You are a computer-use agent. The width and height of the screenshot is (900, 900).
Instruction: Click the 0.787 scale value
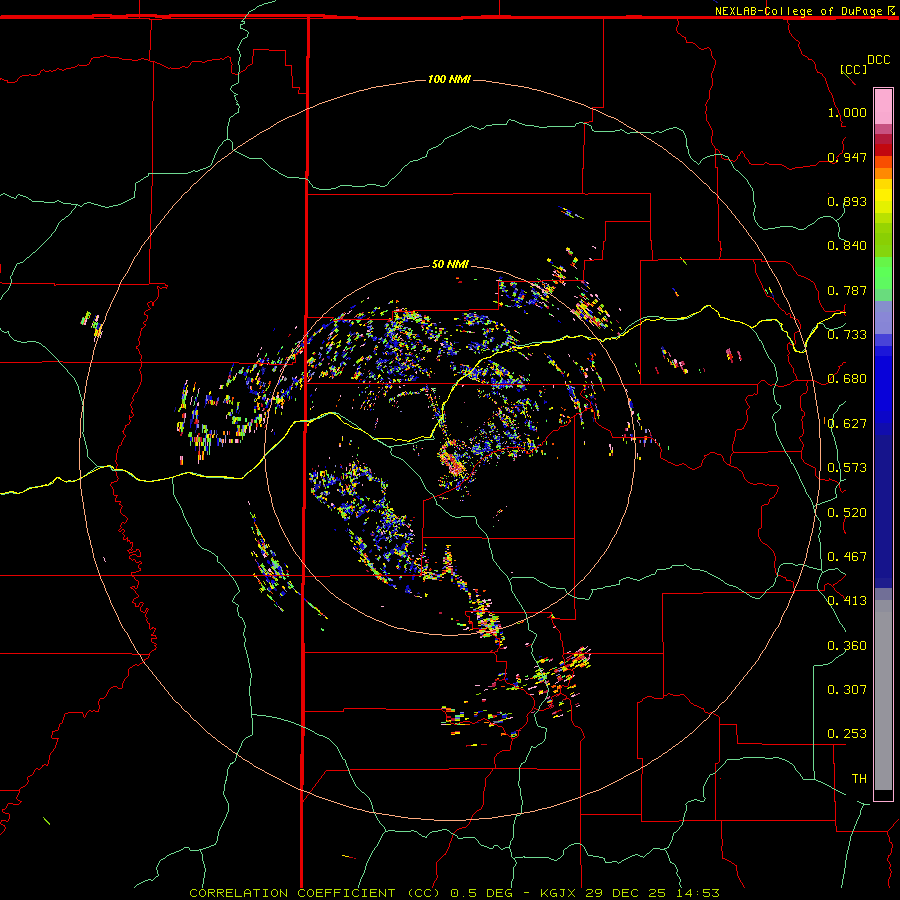pos(847,290)
